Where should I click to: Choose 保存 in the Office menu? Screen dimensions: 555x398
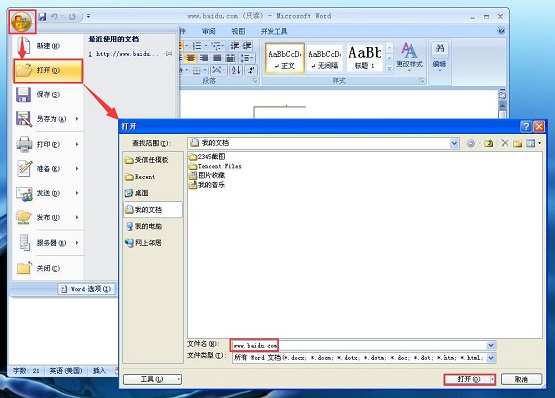tap(48, 95)
